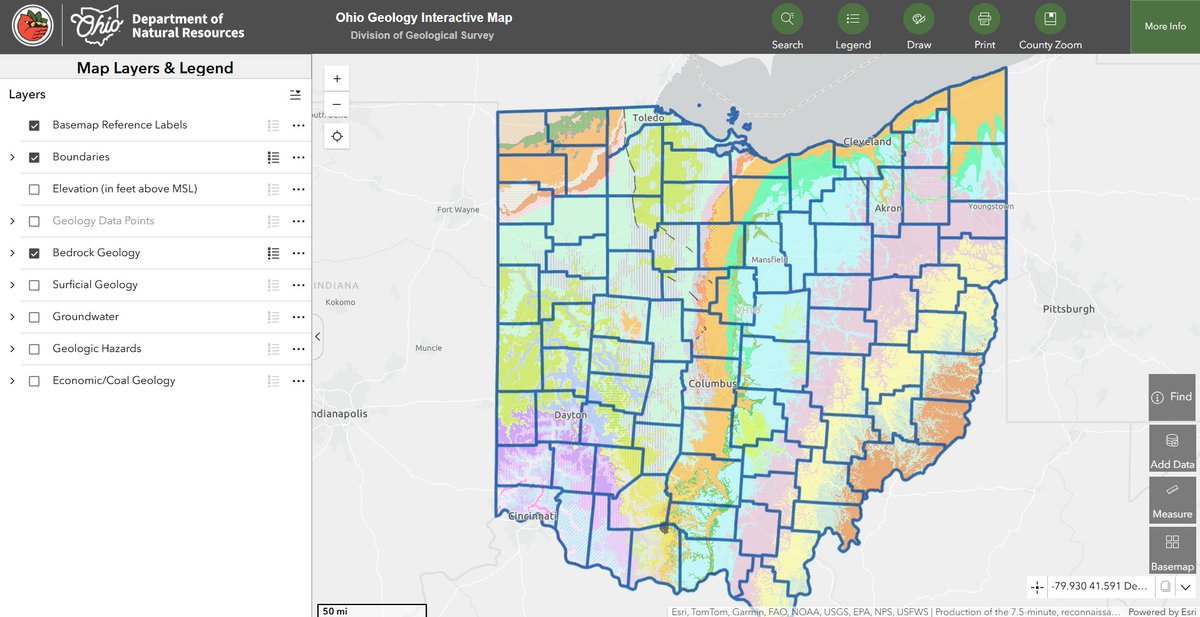Uncheck the Boundaries layer

(34, 157)
